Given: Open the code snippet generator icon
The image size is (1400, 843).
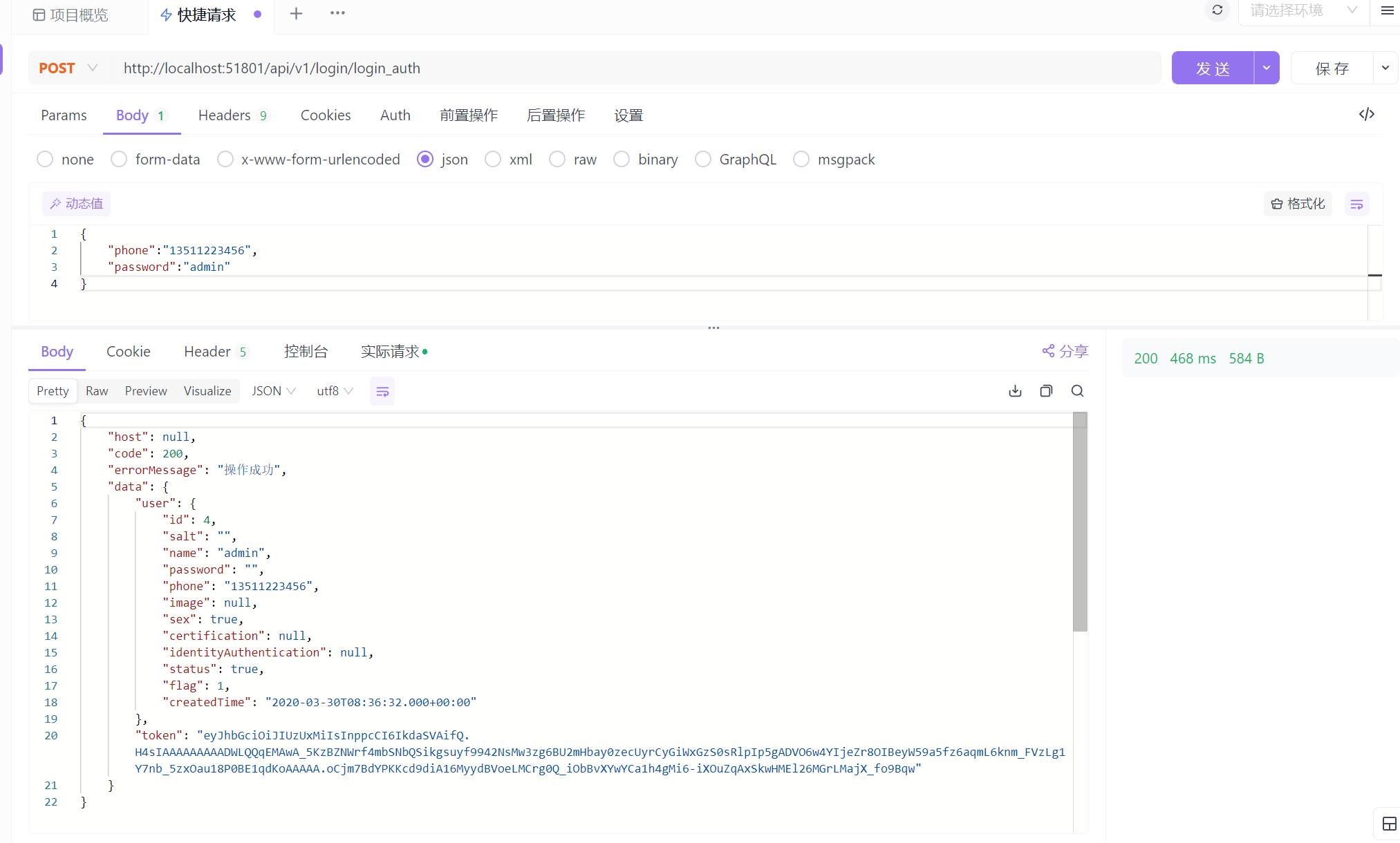Looking at the screenshot, I should [1366, 115].
